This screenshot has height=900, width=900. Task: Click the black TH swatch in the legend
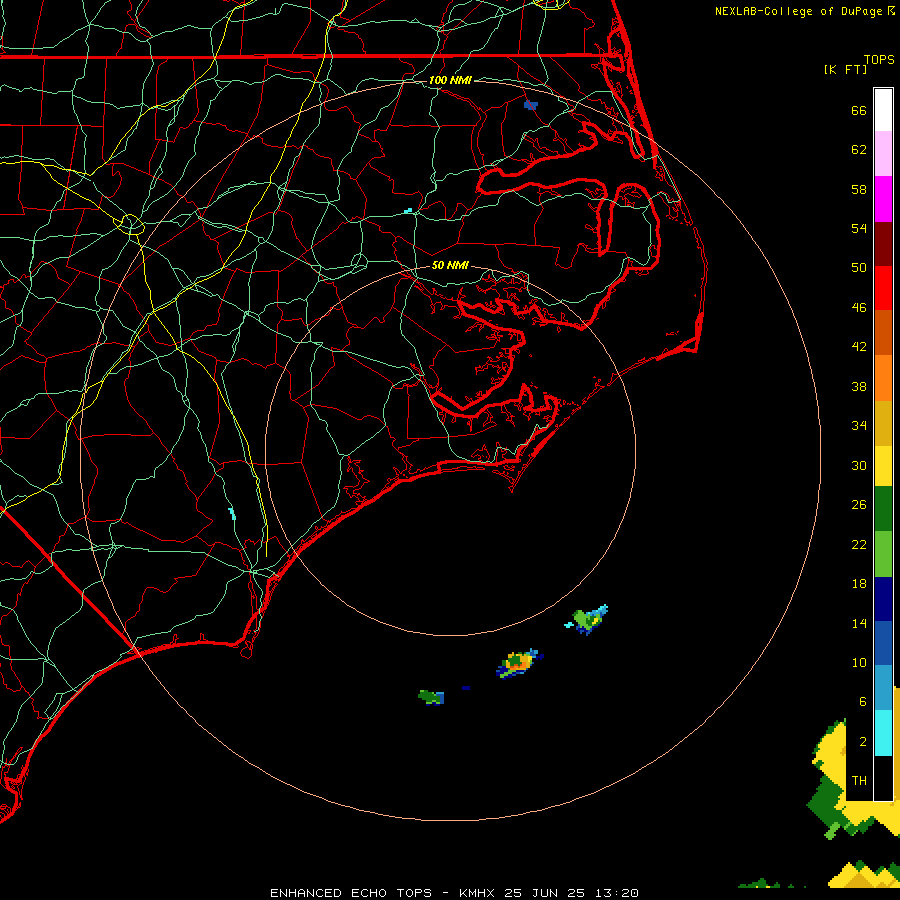[883, 778]
